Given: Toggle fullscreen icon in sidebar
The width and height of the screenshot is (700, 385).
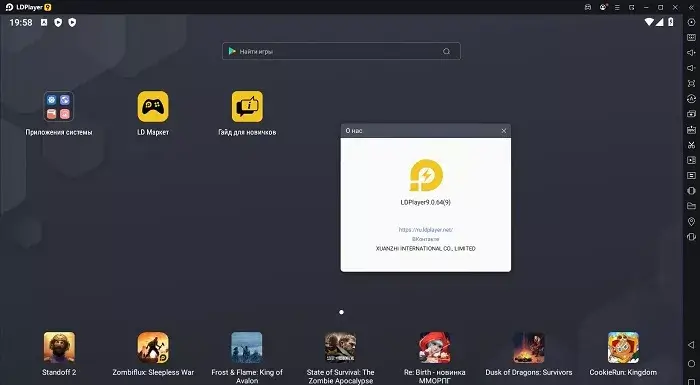Looking at the screenshot, I should [692, 84].
